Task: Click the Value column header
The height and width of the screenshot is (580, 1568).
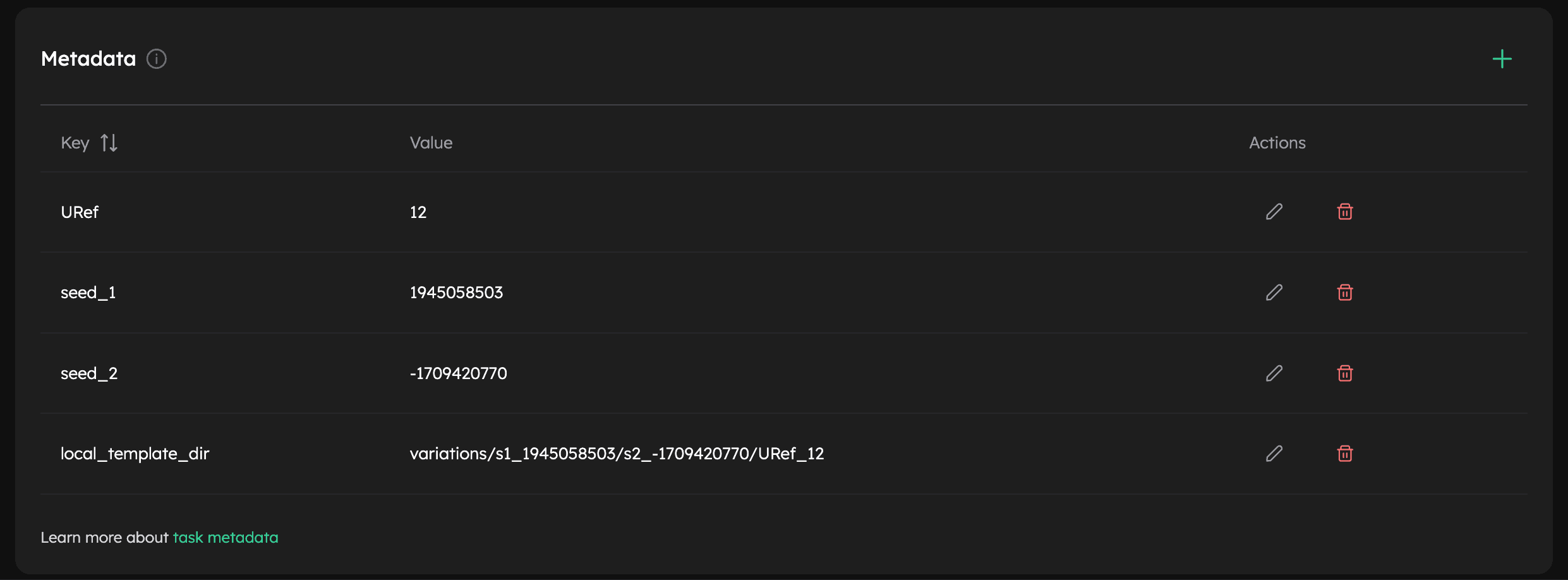Action: pyautogui.click(x=431, y=142)
